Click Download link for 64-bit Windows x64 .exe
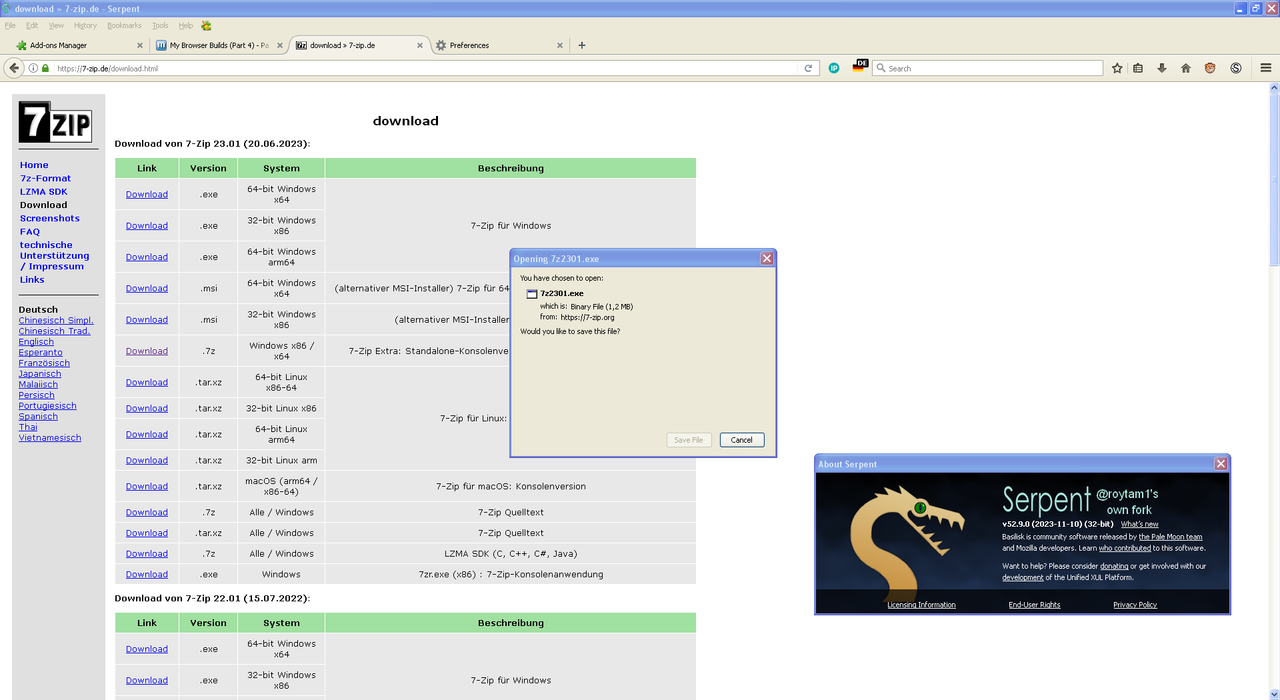Viewport: 1280px width, 700px height. (147, 194)
